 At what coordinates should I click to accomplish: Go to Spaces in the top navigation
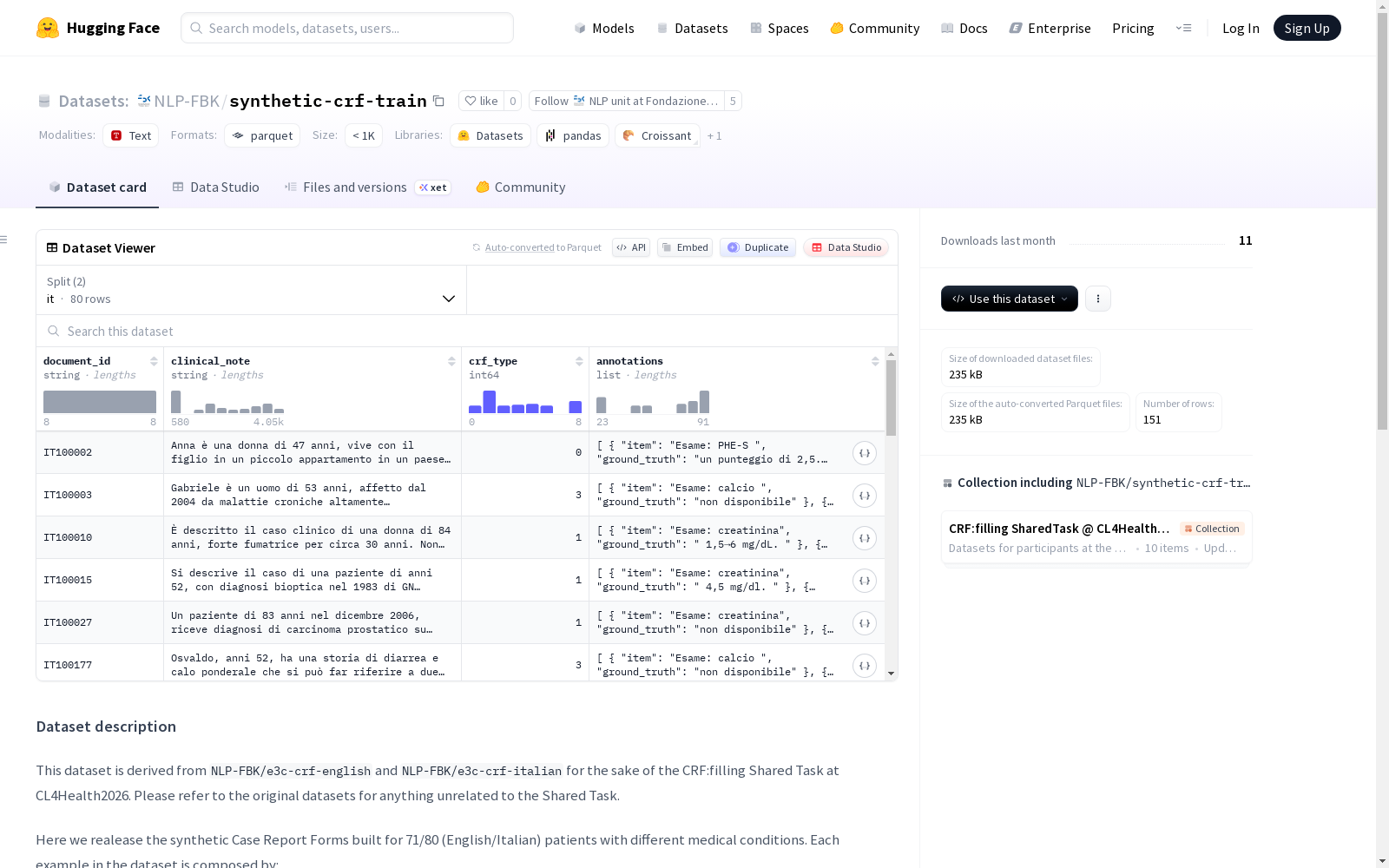780,28
